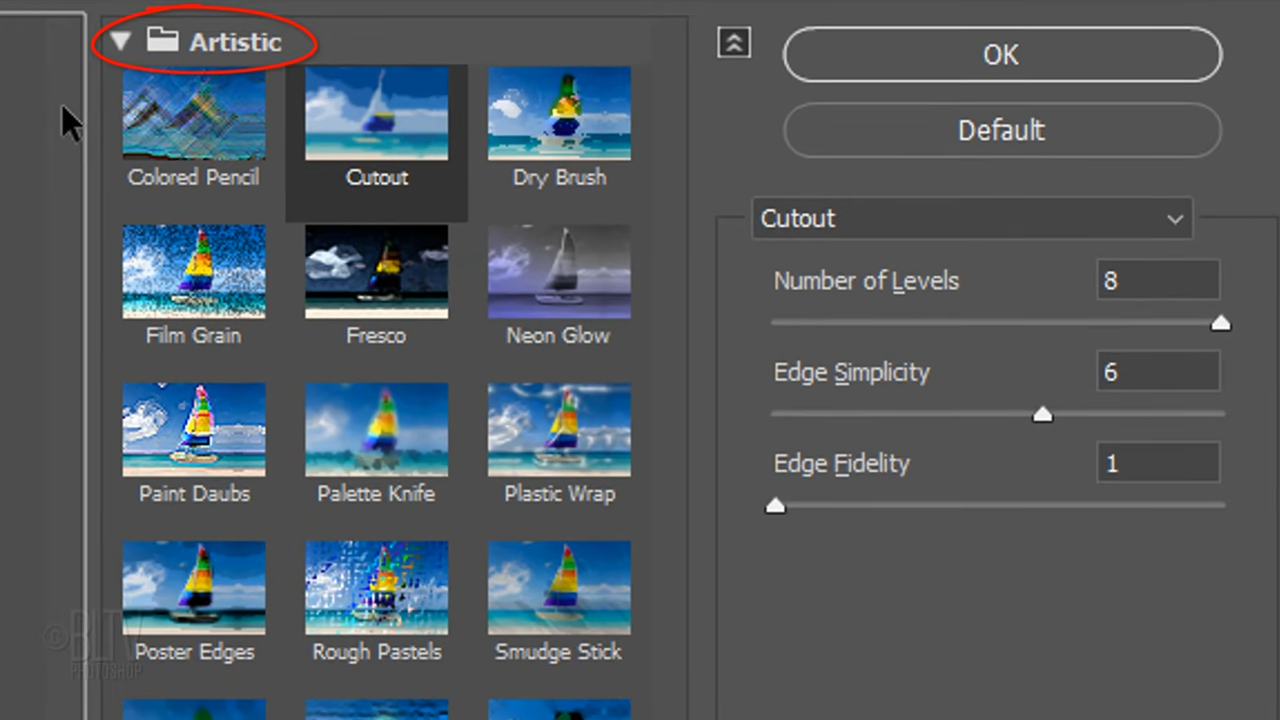This screenshot has height=720, width=1280.
Task: Select the Palette Knife filter
Action: click(x=376, y=428)
